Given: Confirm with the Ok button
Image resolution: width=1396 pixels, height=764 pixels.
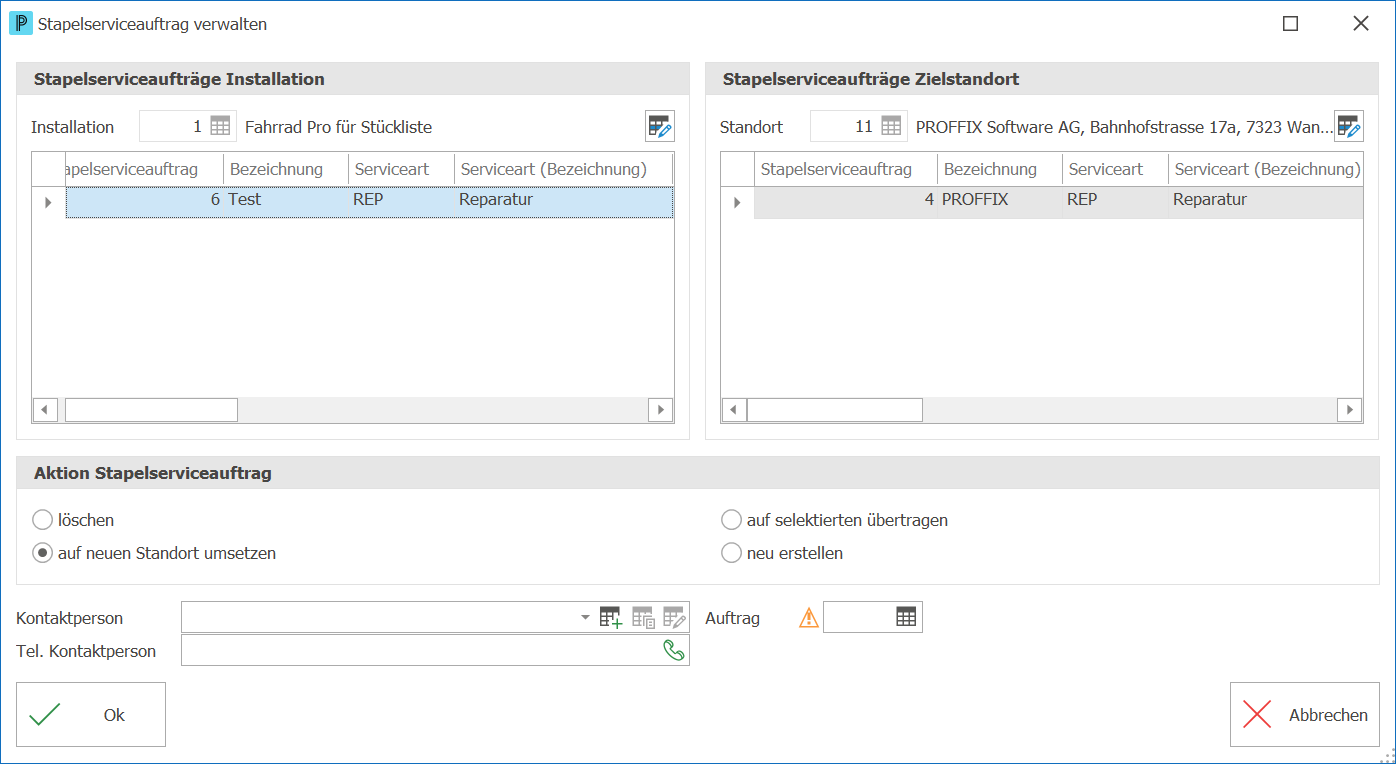Looking at the screenshot, I should click(91, 715).
